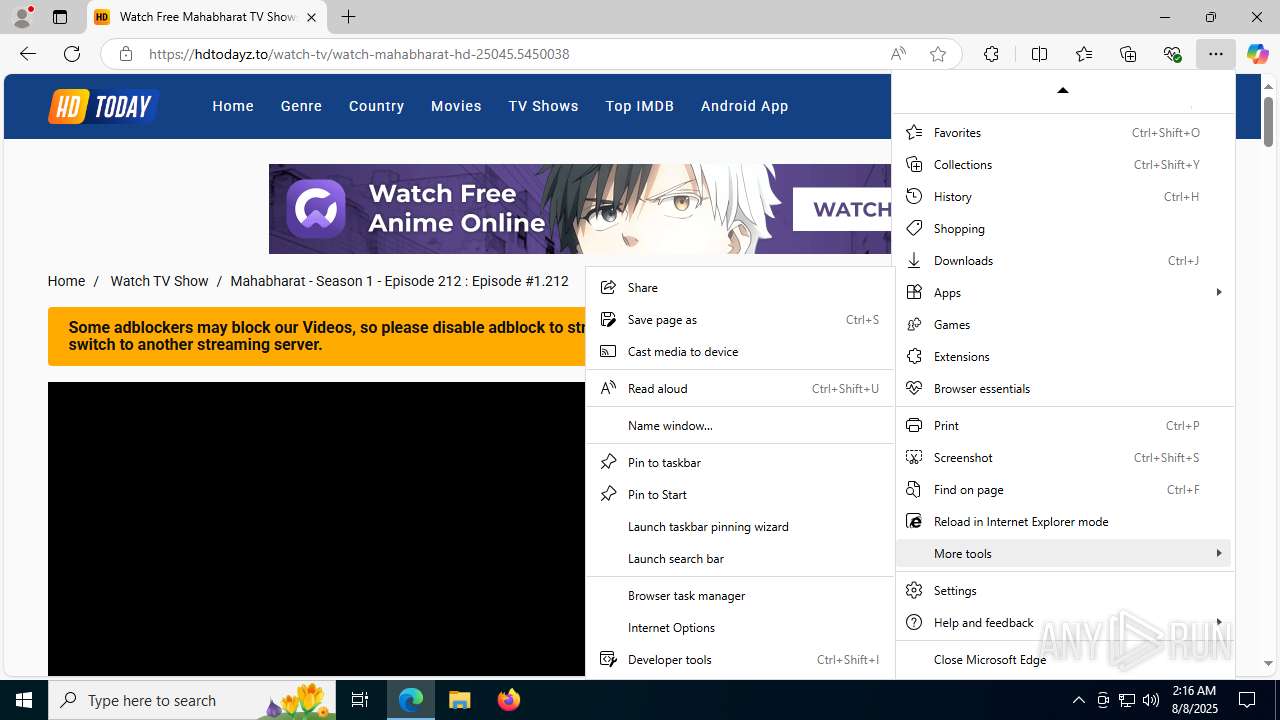Screen dimensions: 1280x720
Task: Open Browser task manager
Action: [x=739, y=595]
